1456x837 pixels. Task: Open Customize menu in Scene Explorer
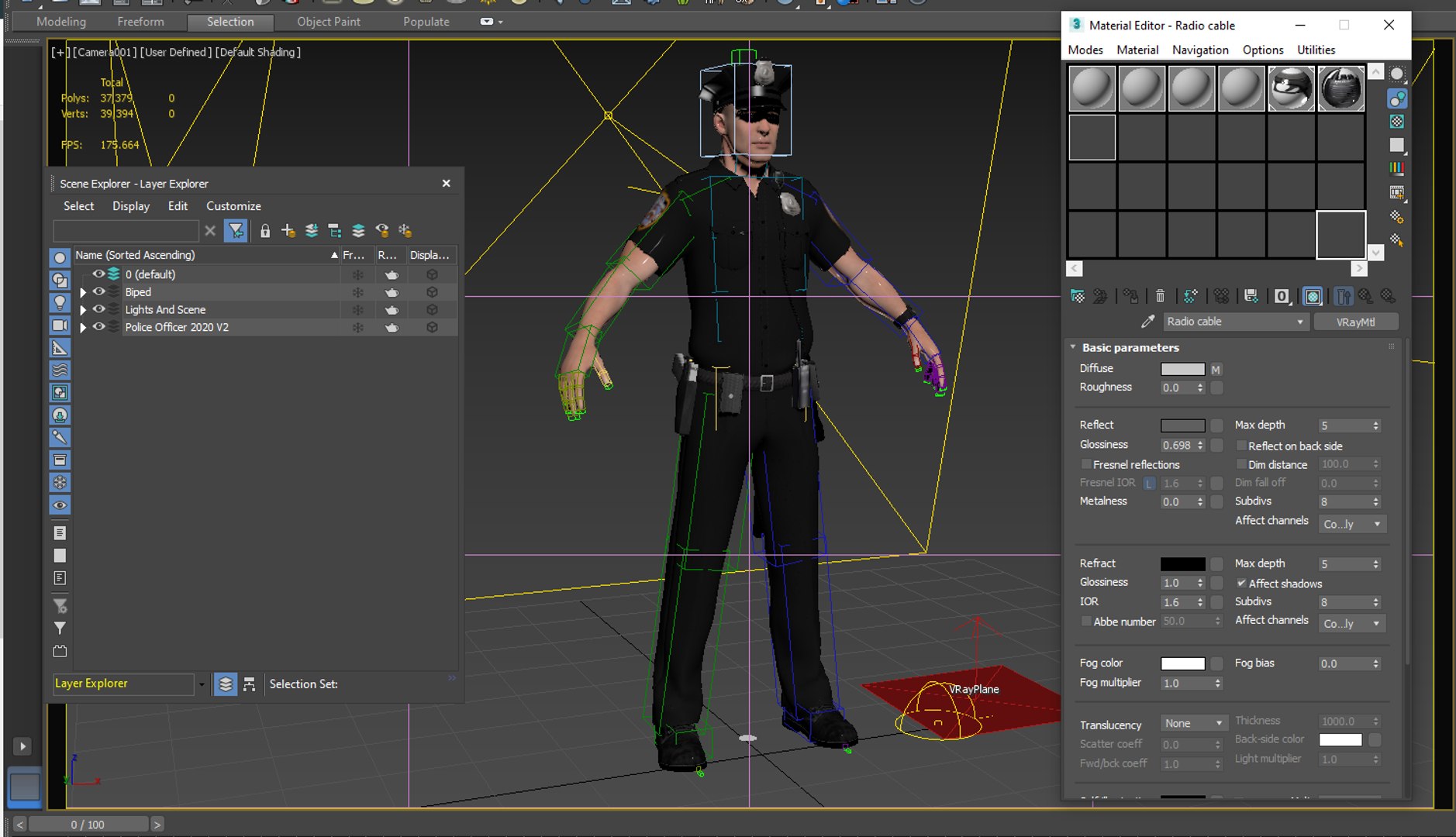pyautogui.click(x=233, y=206)
